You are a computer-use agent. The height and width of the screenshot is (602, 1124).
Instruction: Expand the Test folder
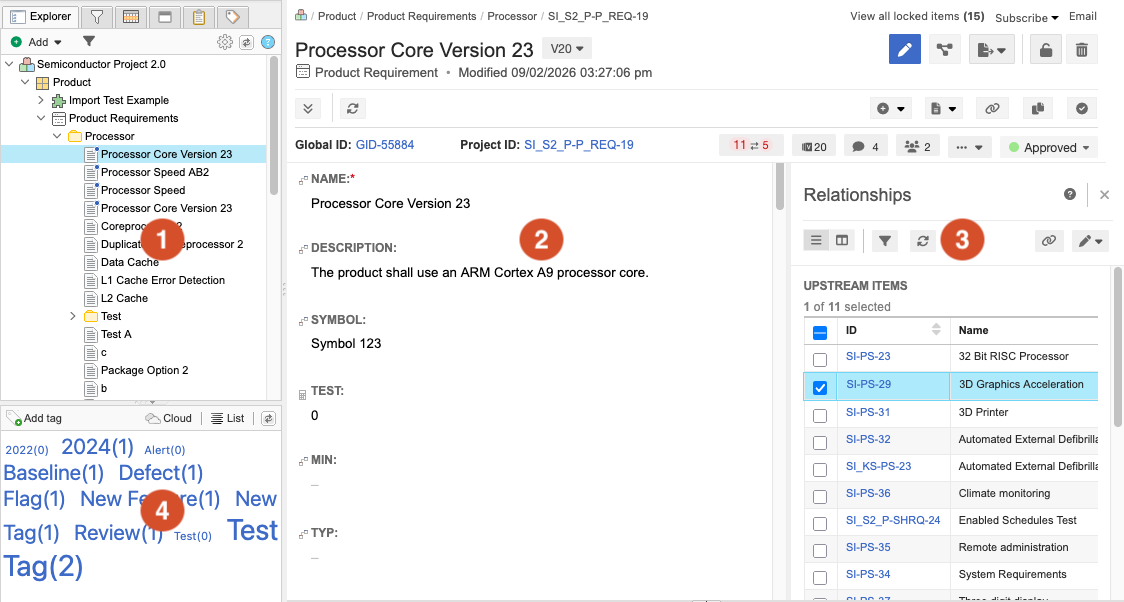click(72, 316)
